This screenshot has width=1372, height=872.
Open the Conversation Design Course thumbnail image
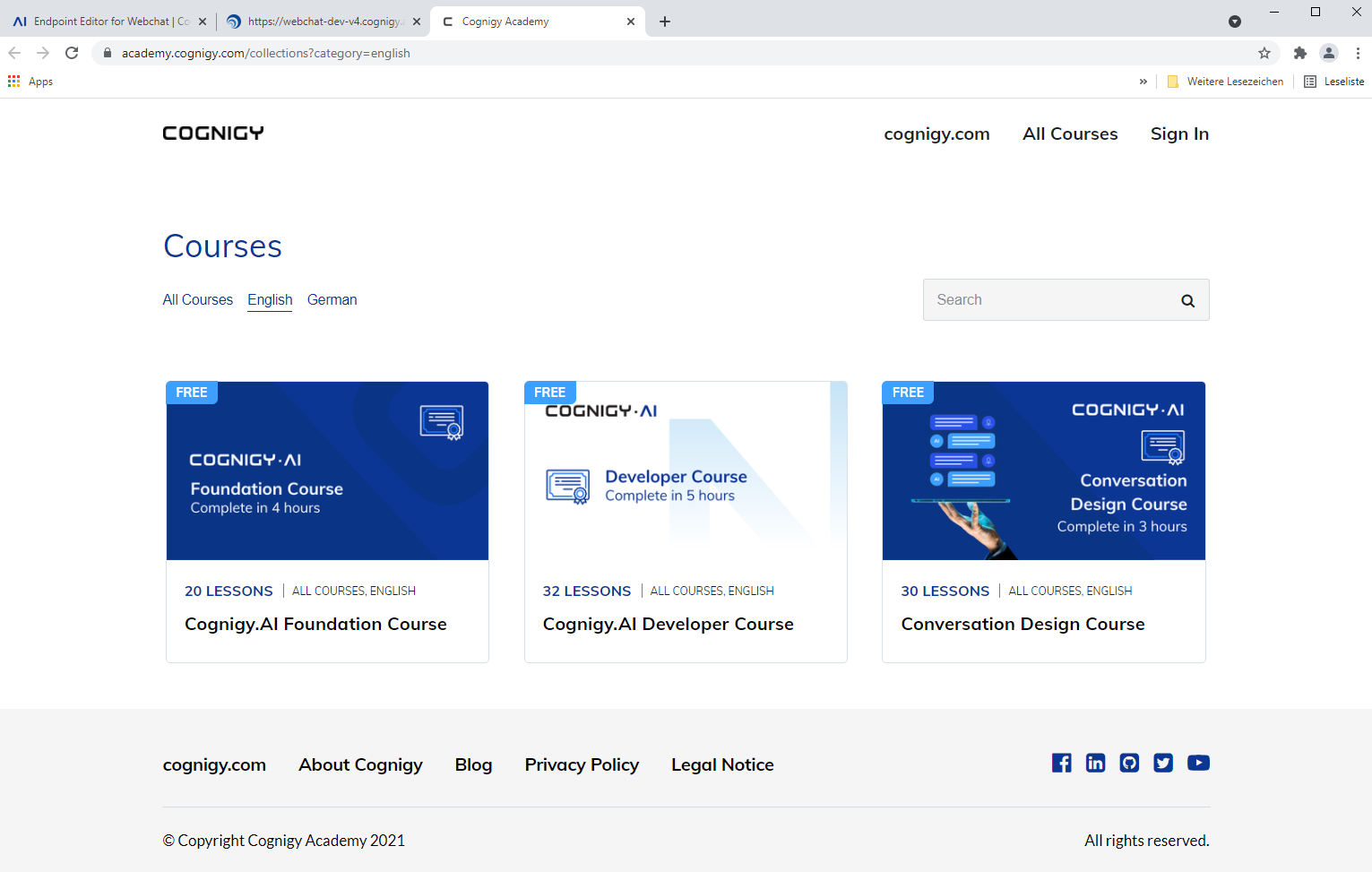tap(1044, 471)
